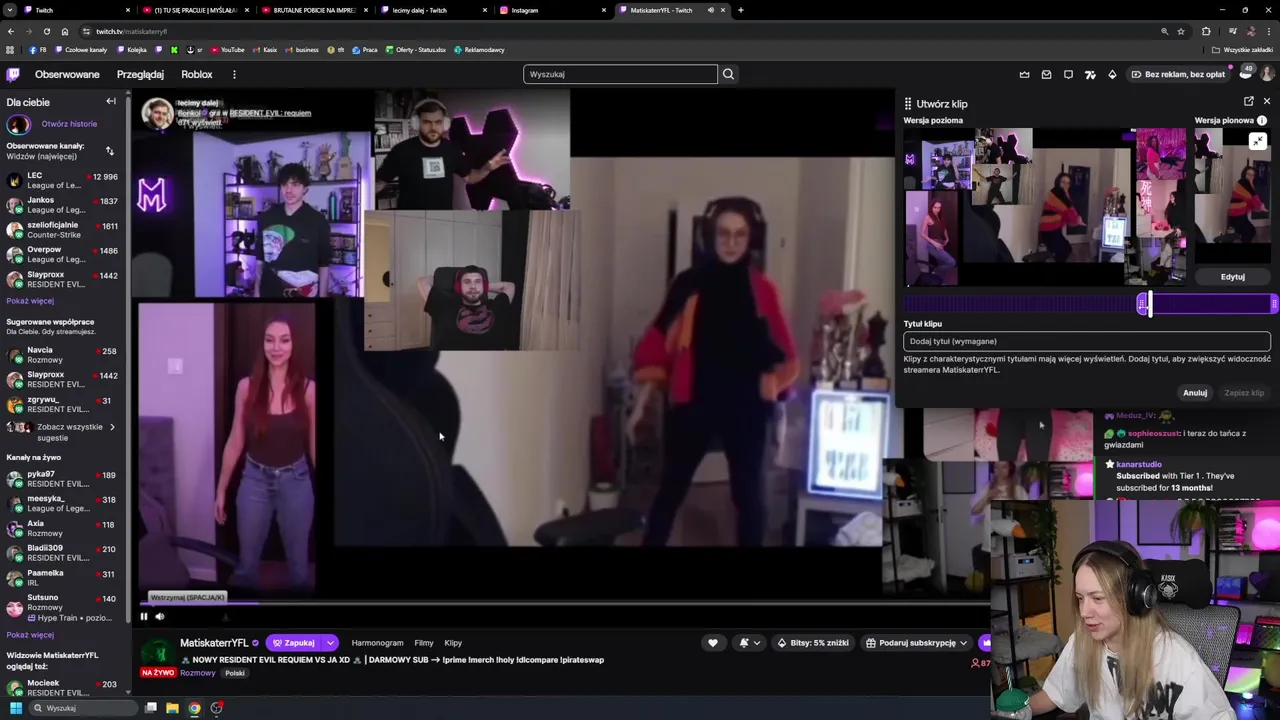
Task: Open the user profile avatar menu
Action: click(1267, 74)
